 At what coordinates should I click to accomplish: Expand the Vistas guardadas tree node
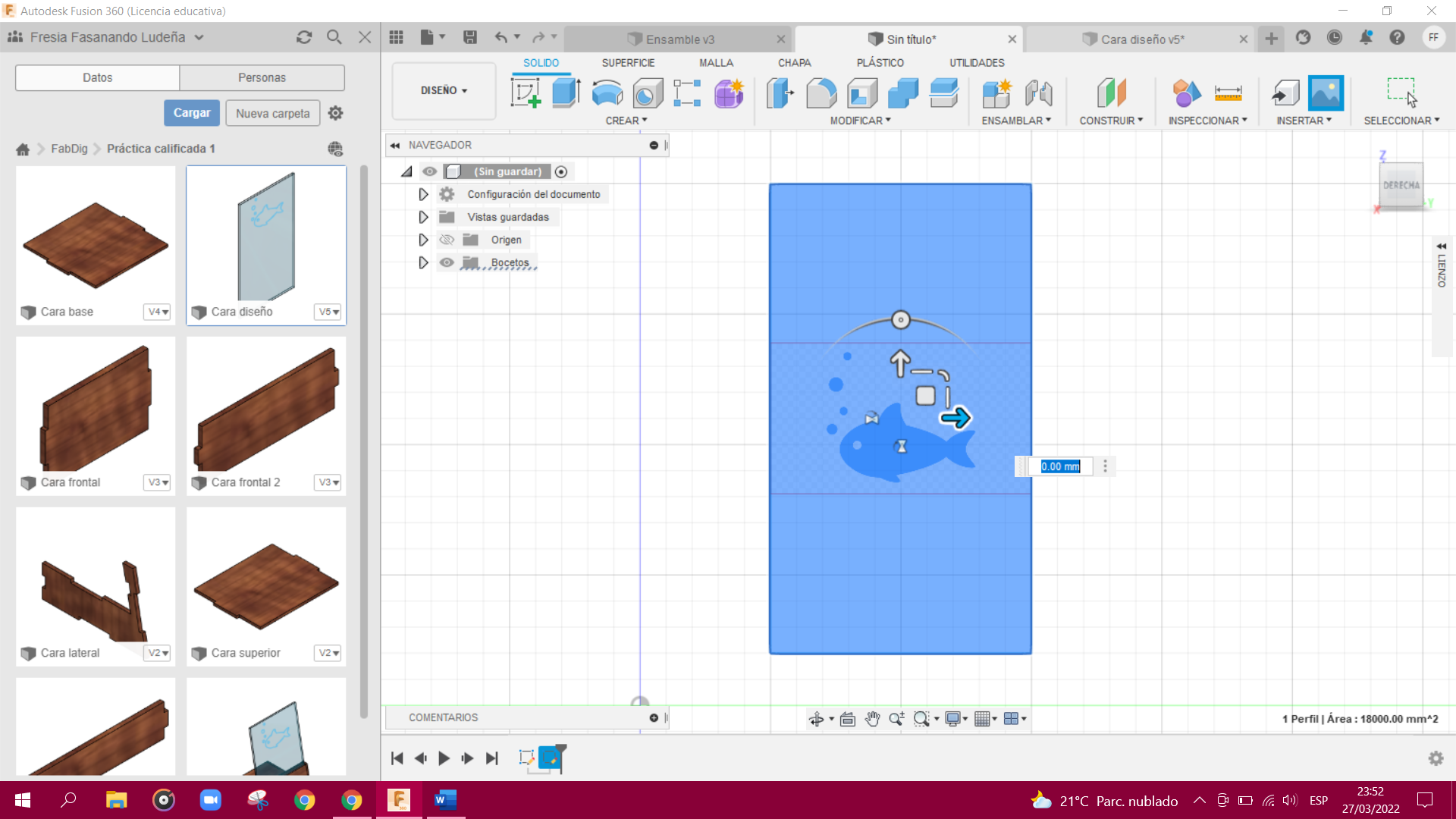pos(423,217)
